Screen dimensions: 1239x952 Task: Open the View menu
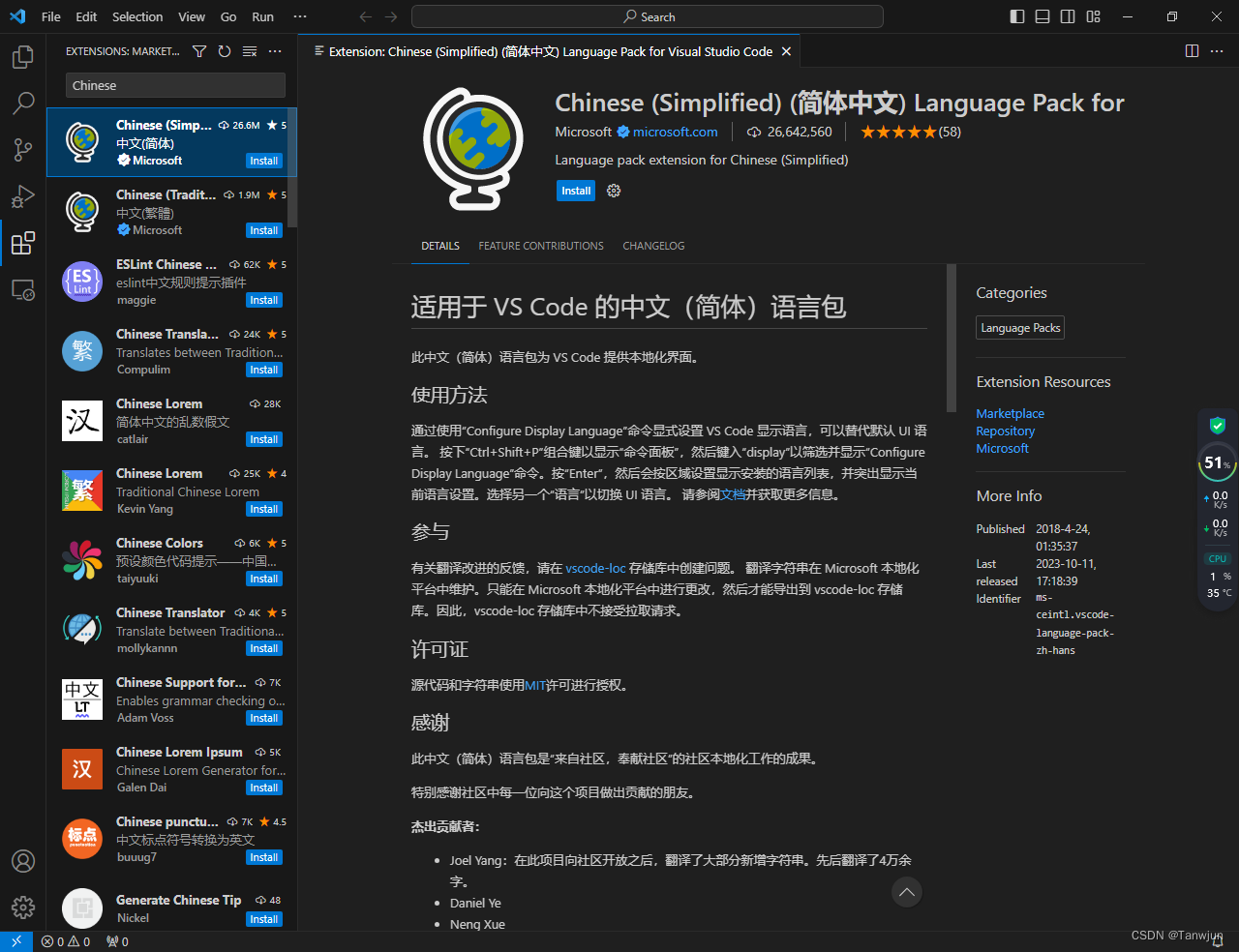192,16
